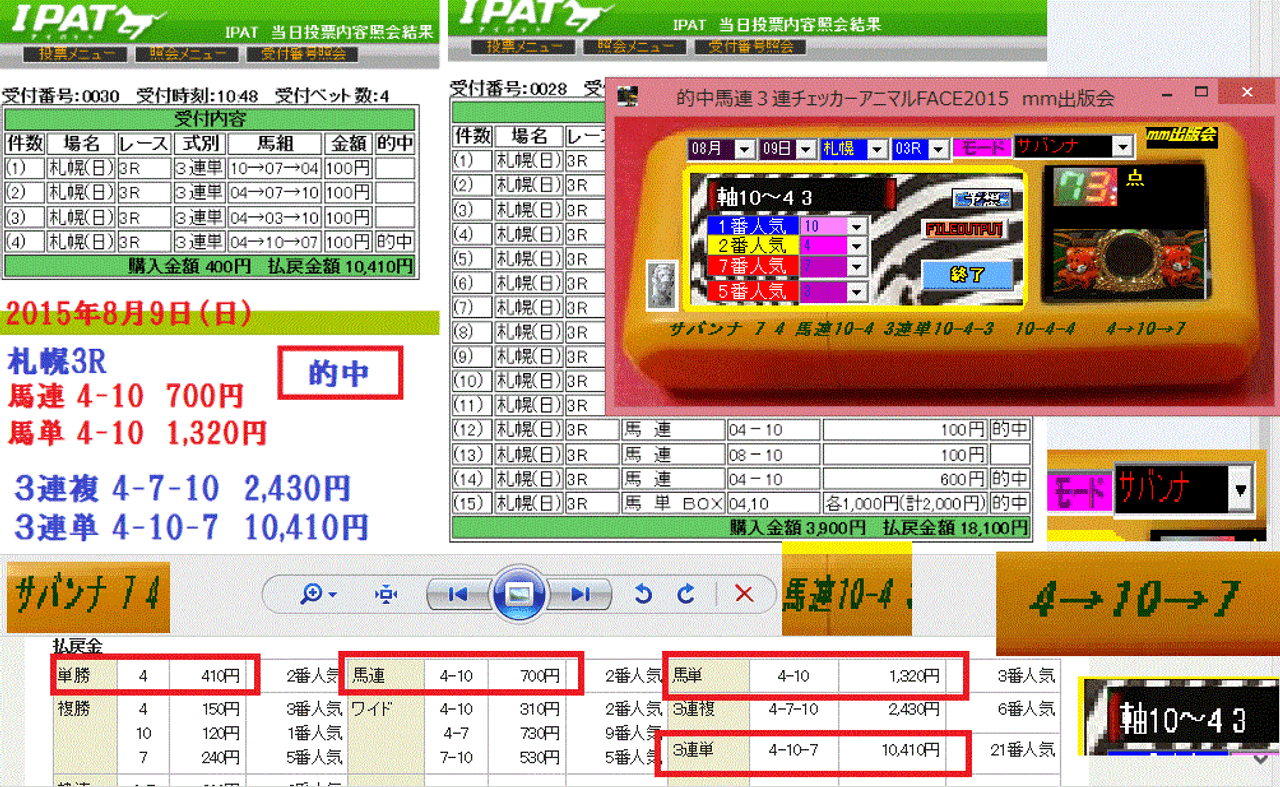Delete image with the red X icon
1280x787 pixels.
point(744,594)
